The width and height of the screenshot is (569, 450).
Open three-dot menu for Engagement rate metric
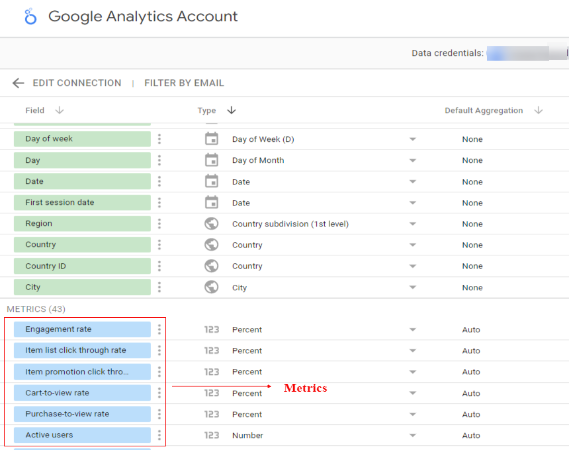point(159,329)
